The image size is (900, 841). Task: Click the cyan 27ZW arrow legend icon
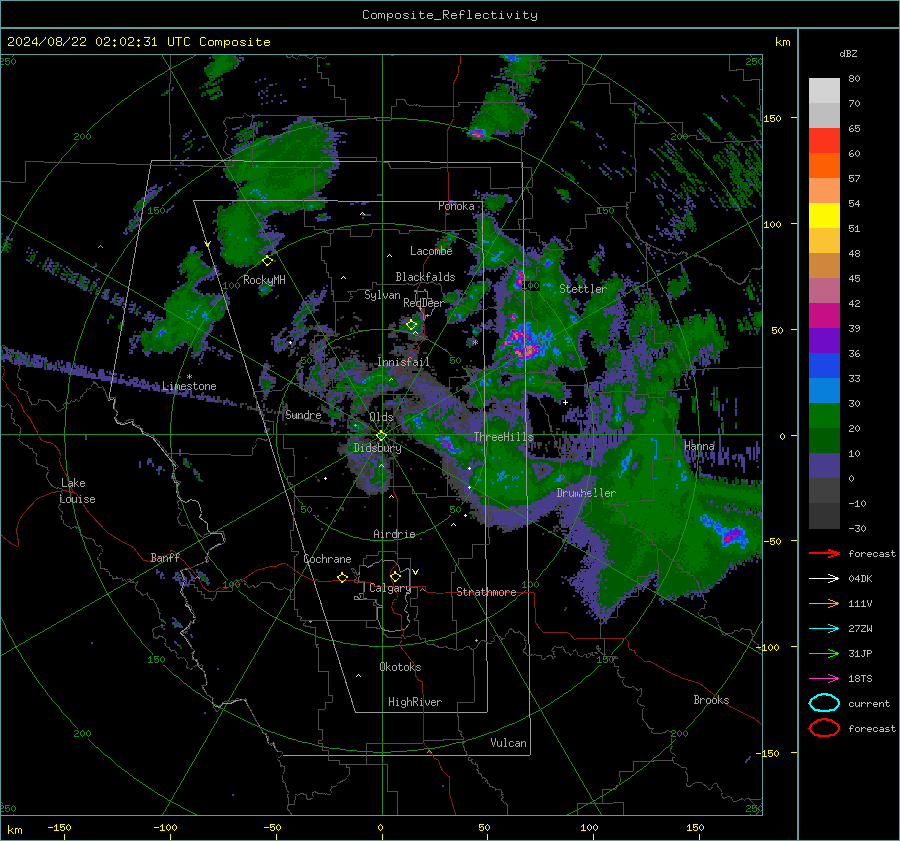click(x=824, y=629)
